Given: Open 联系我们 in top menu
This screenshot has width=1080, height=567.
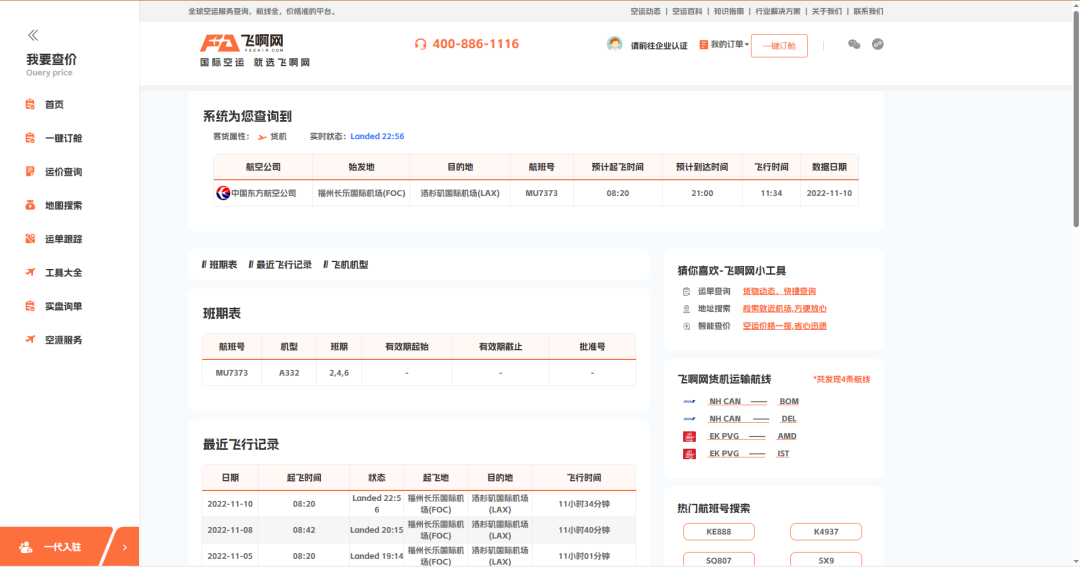Looking at the screenshot, I should (869, 11).
